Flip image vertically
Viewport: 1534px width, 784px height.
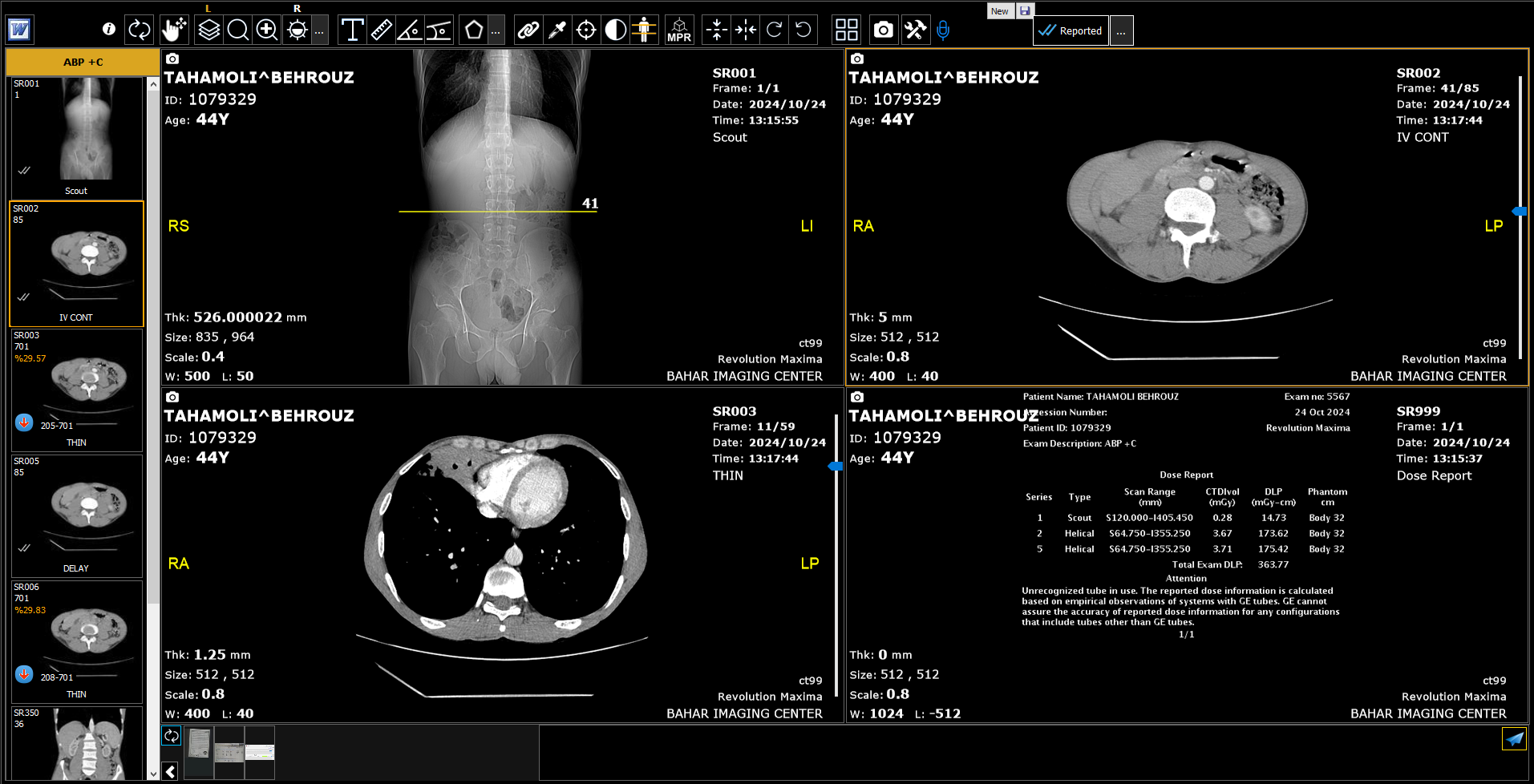point(716,30)
